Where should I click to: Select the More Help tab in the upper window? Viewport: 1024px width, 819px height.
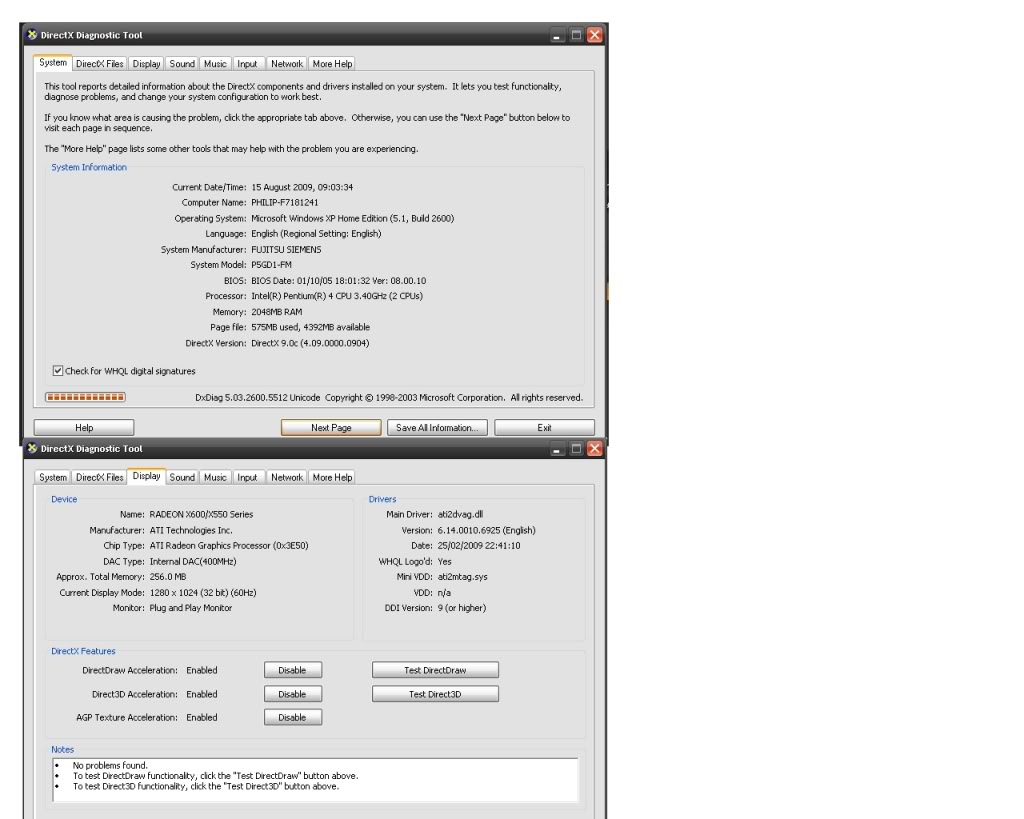tap(332, 64)
